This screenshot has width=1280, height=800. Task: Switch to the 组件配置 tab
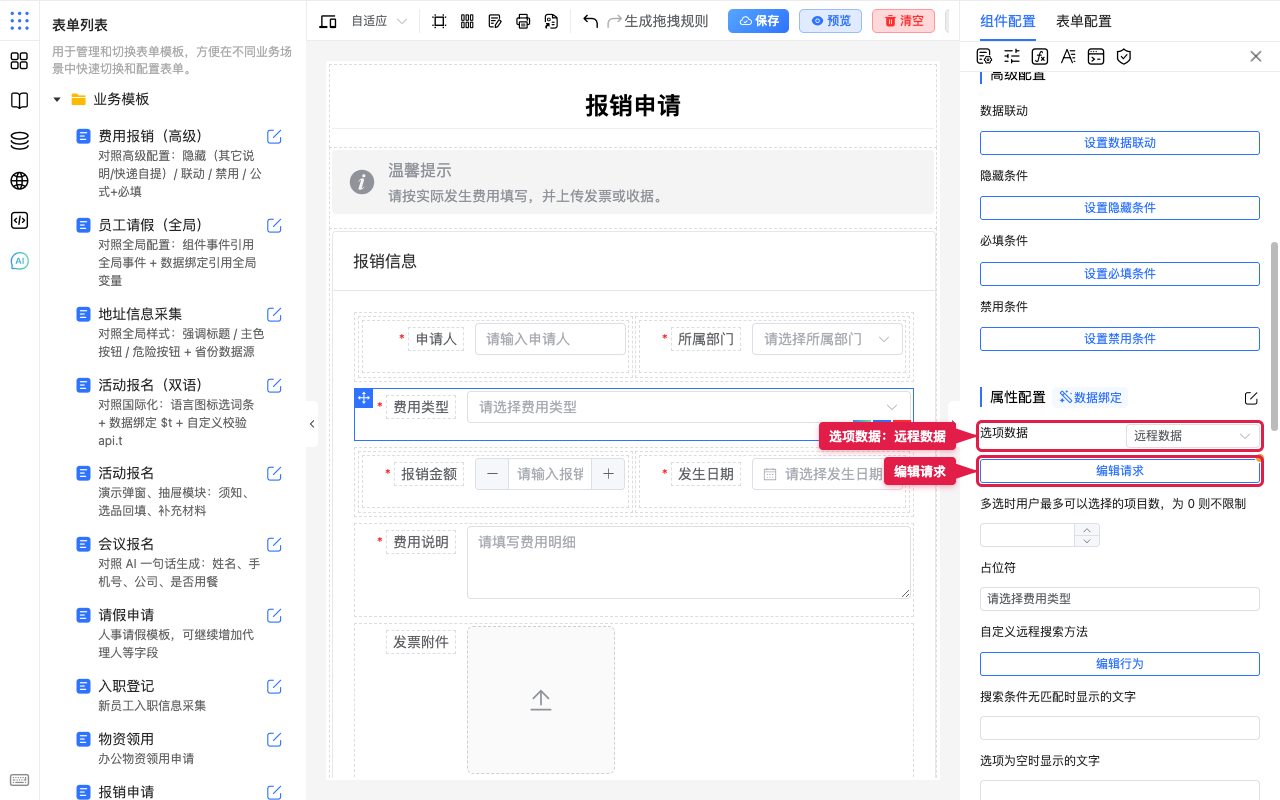(x=1008, y=21)
